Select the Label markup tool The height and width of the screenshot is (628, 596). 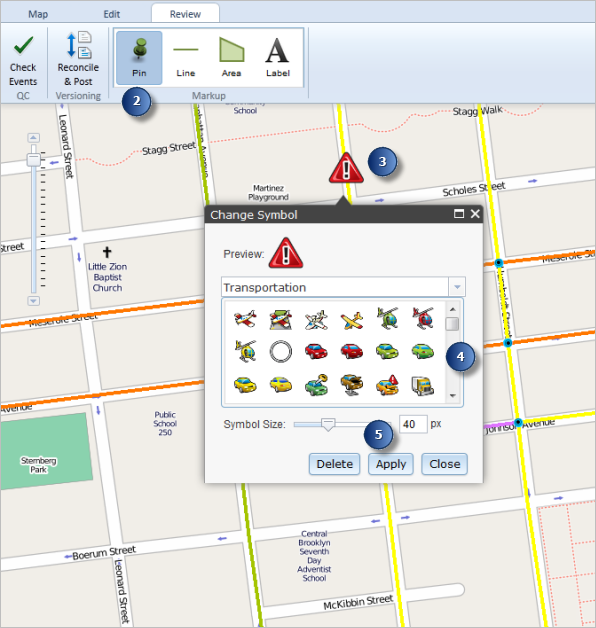point(278,58)
